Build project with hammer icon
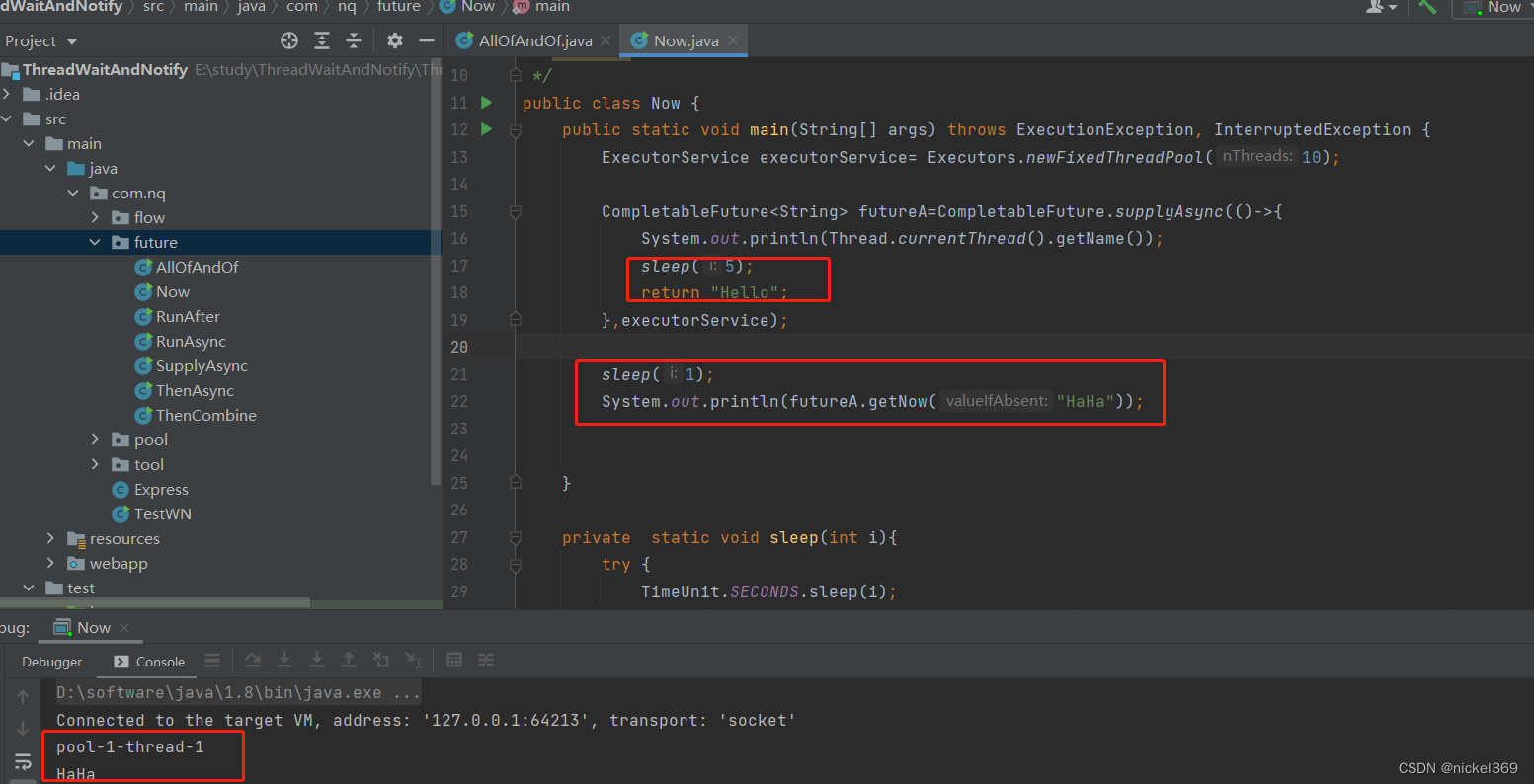Image resolution: width=1534 pixels, height=784 pixels. (1427, 7)
